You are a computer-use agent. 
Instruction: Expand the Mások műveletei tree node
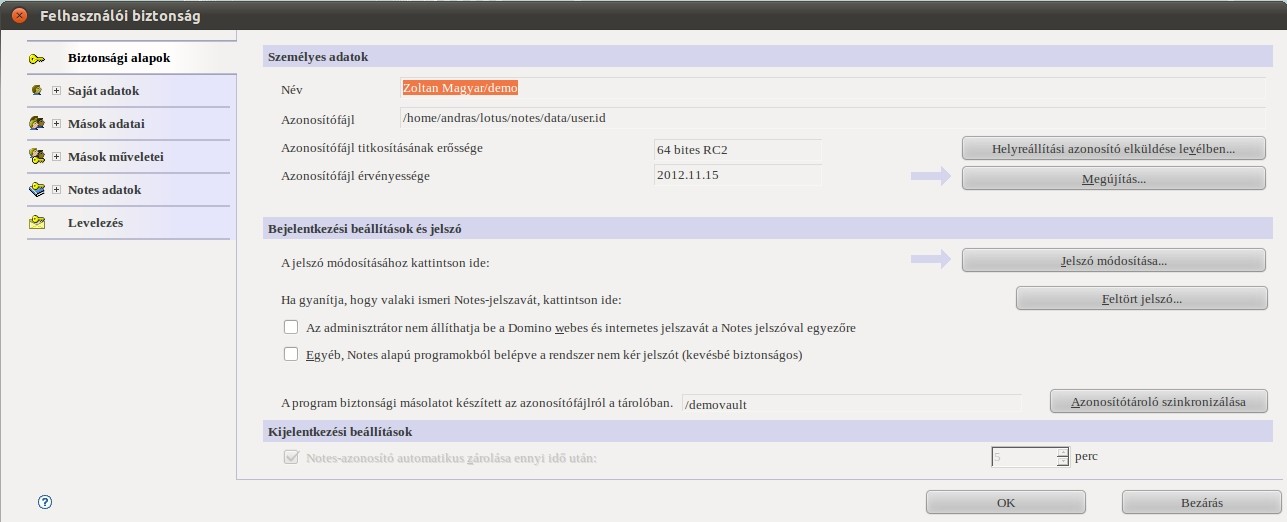pos(57,157)
